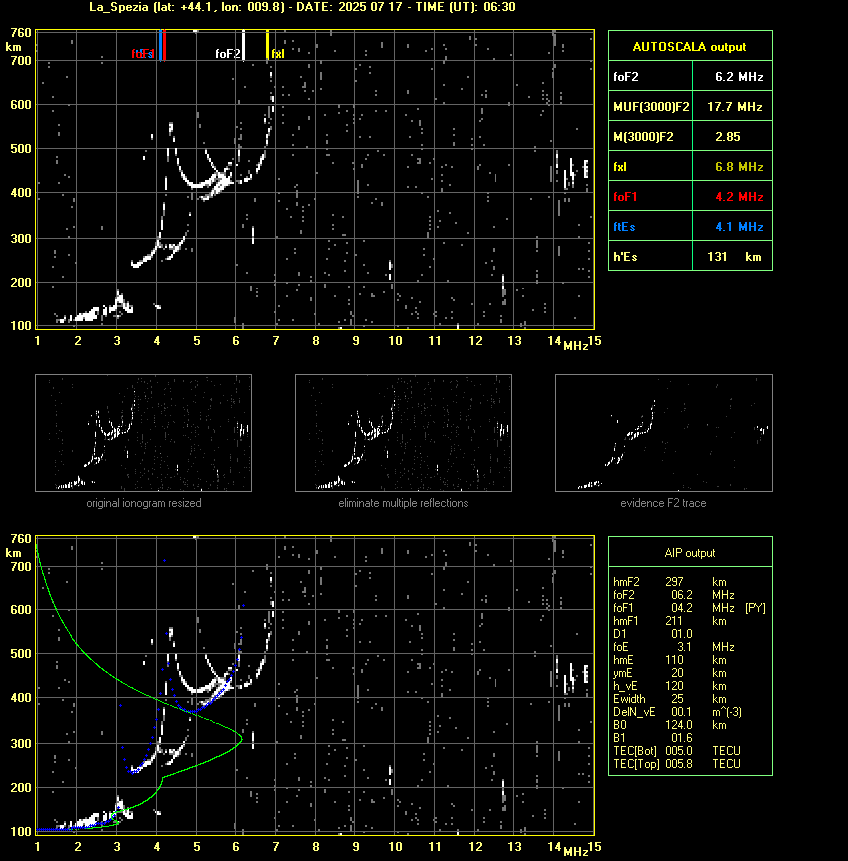This screenshot has width=848, height=861.
Task: Click the 'La_Spezia' station name in title
Action: point(119,7)
